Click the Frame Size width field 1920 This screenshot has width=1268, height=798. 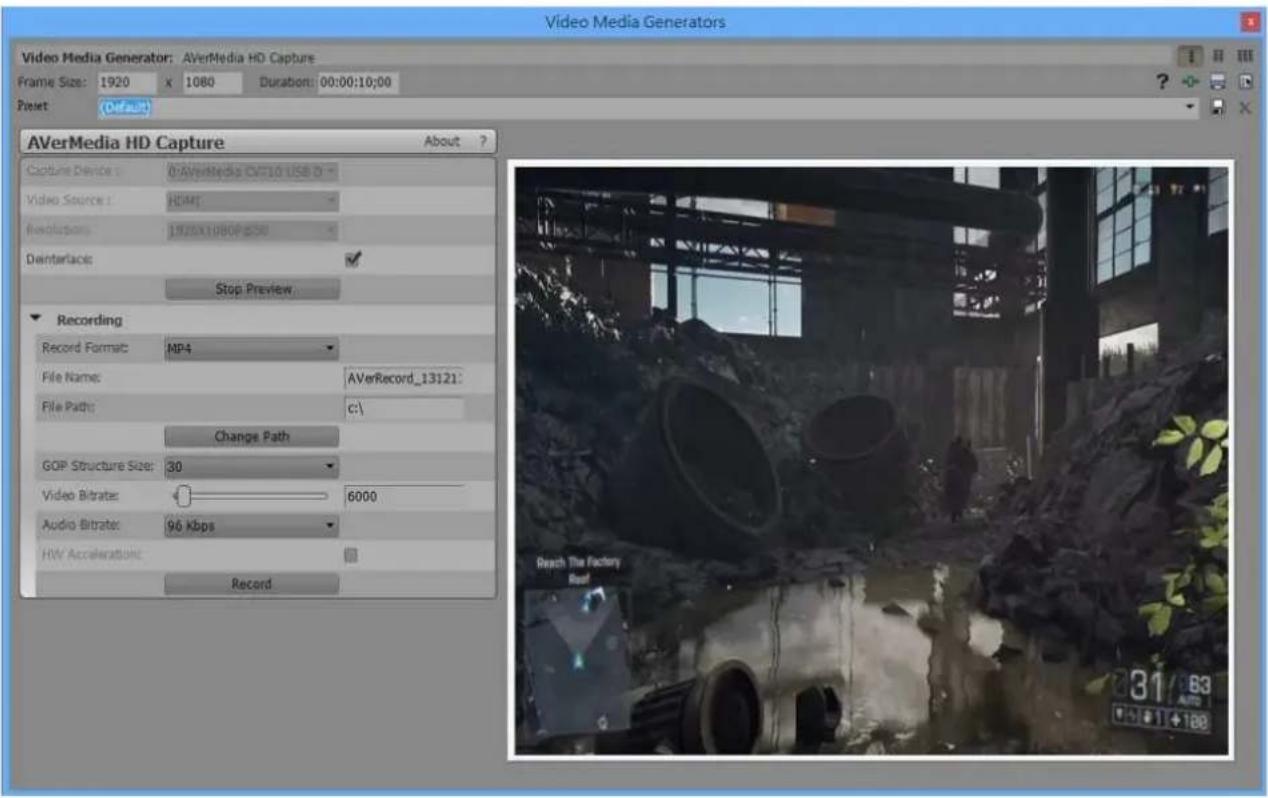point(126,83)
